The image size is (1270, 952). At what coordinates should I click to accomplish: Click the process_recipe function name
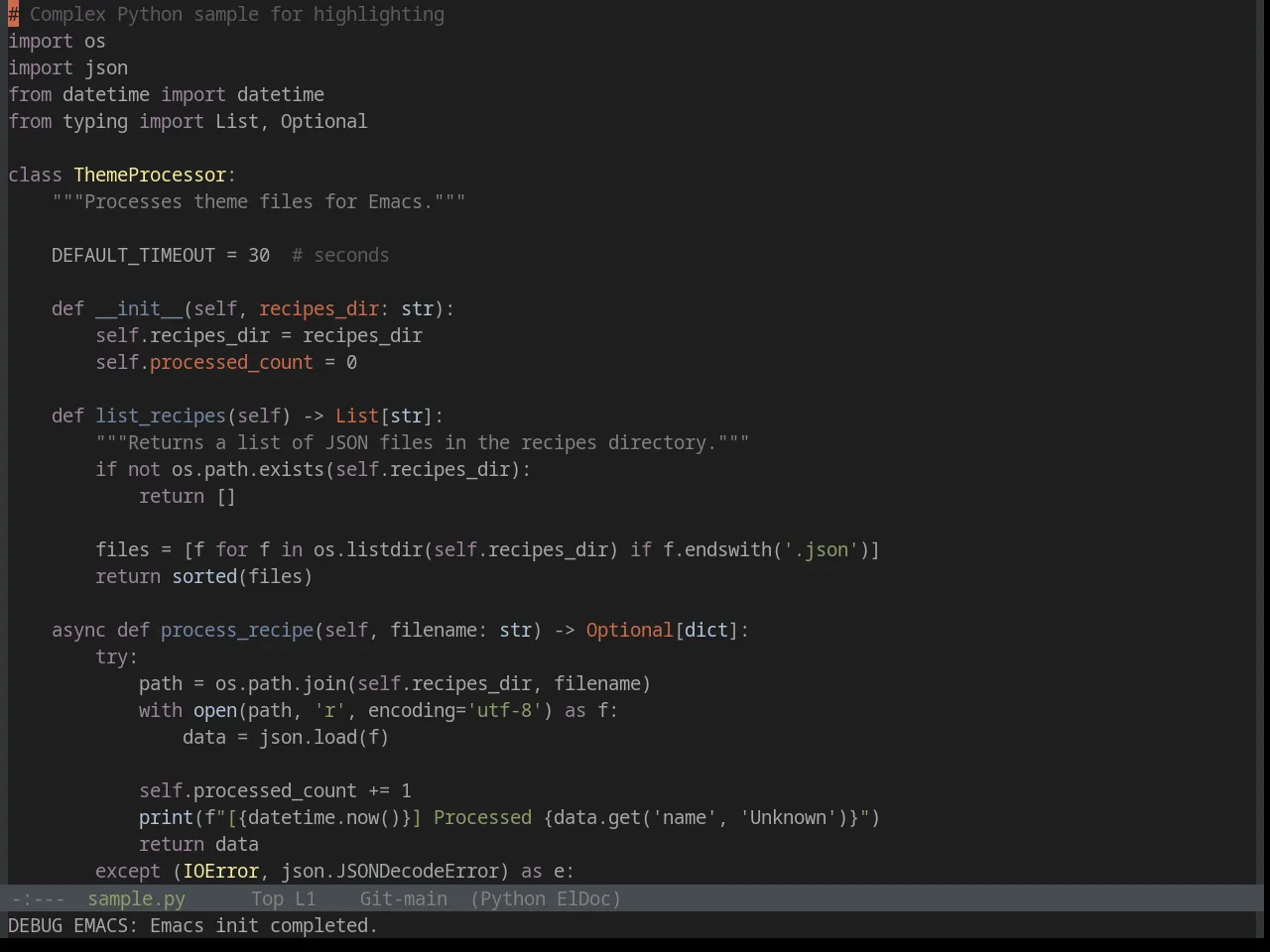coord(237,630)
